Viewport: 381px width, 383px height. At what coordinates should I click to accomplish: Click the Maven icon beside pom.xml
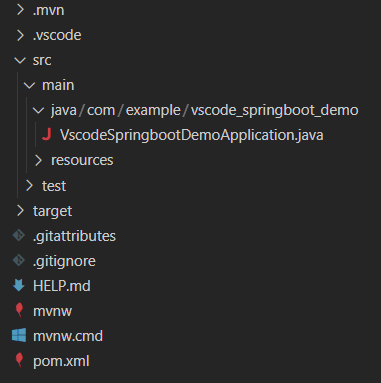pyautogui.click(x=19, y=360)
